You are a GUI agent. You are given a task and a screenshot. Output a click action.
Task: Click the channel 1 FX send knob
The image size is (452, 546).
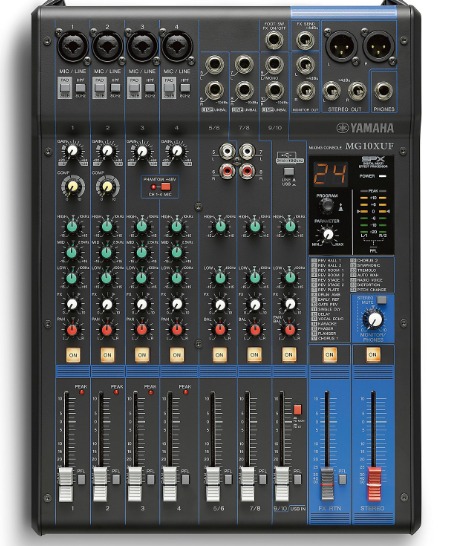[x=72, y=304]
